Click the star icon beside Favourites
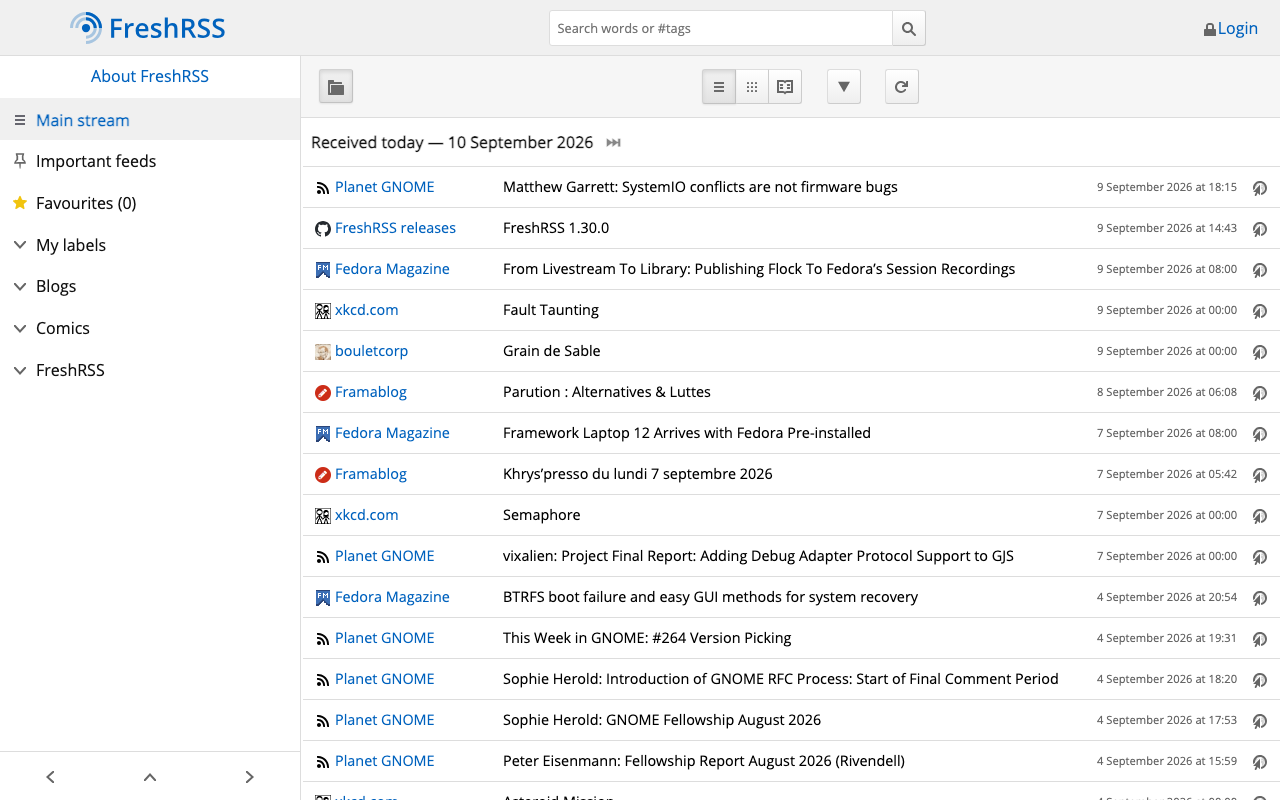 pos(20,203)
